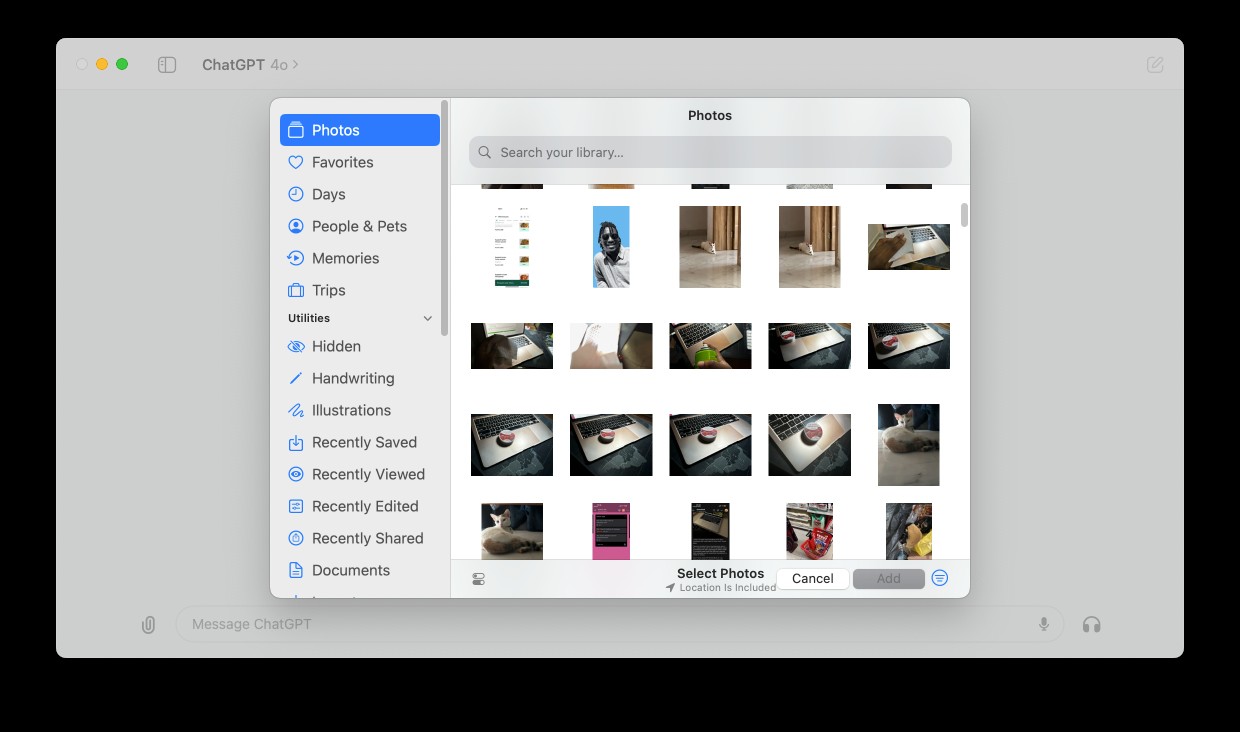Click the Utilities section header text
This screenshot has width=1240, height=732.
click(309, 318)
